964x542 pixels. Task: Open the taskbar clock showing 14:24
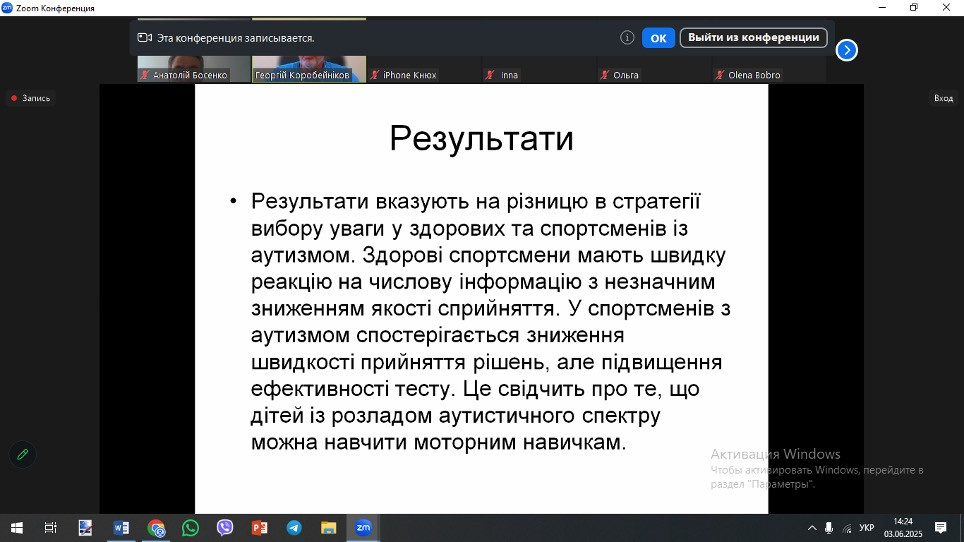click(903, 527)
